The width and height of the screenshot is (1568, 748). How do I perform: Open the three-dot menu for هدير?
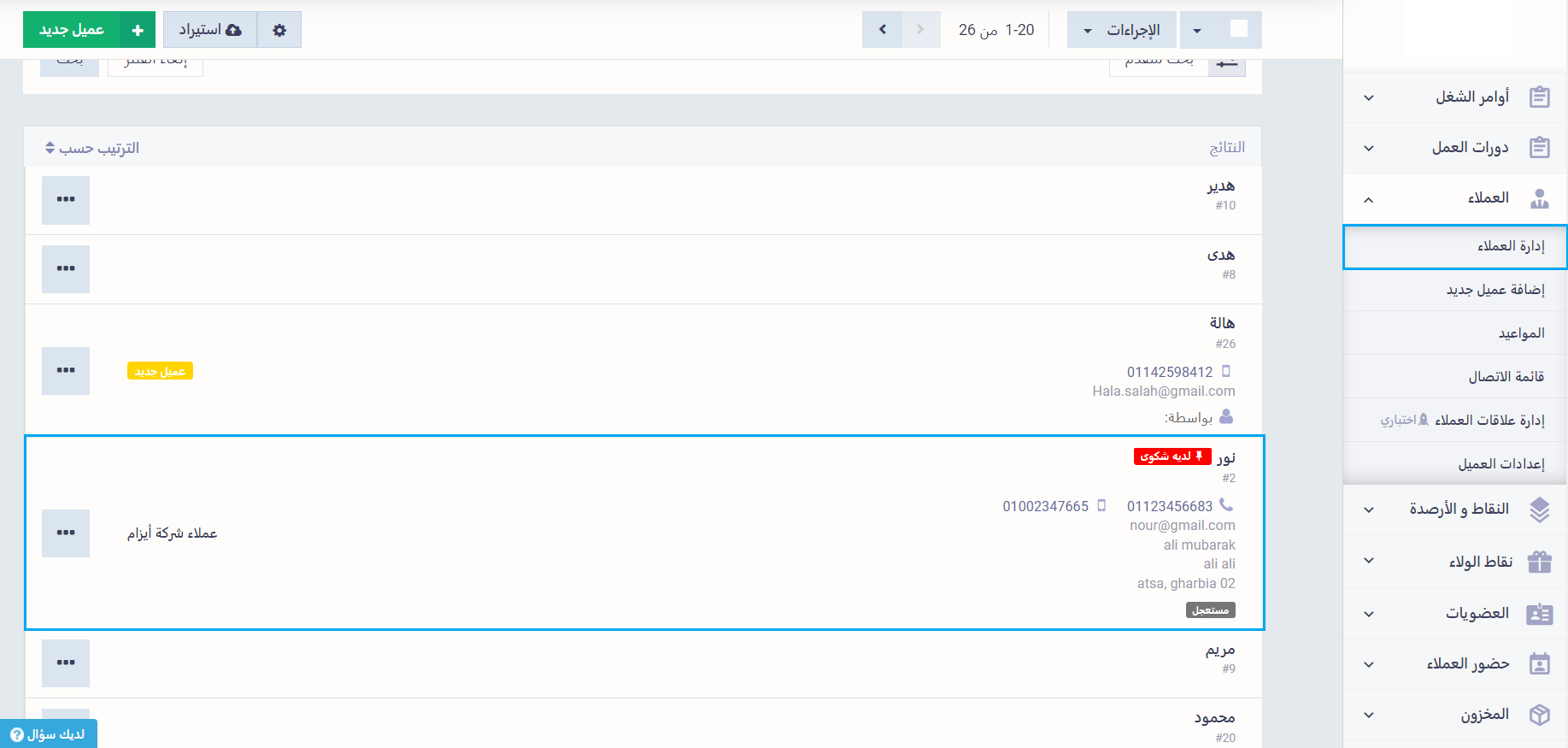pyautogui.click(x=66, y=200)
